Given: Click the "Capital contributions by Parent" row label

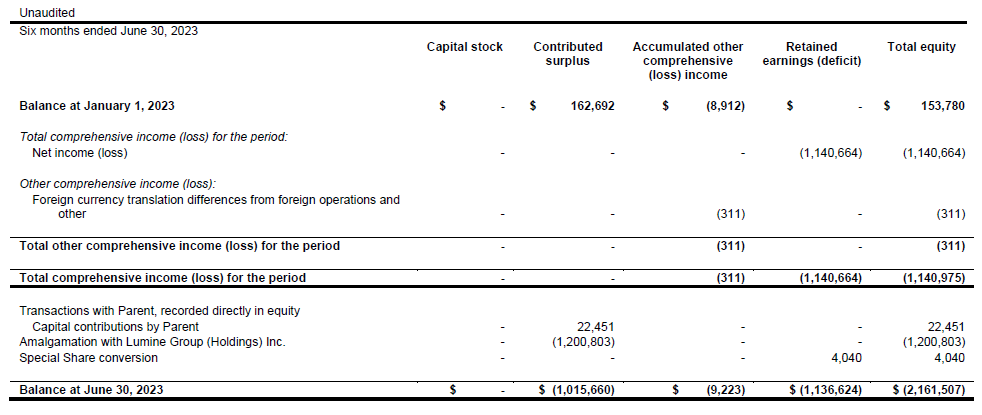Looking at the screenshot, I should (x=115, y=326).
